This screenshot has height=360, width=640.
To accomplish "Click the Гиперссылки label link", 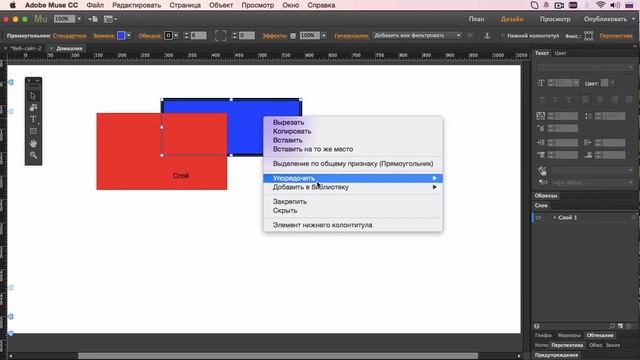I will [351, 36].
